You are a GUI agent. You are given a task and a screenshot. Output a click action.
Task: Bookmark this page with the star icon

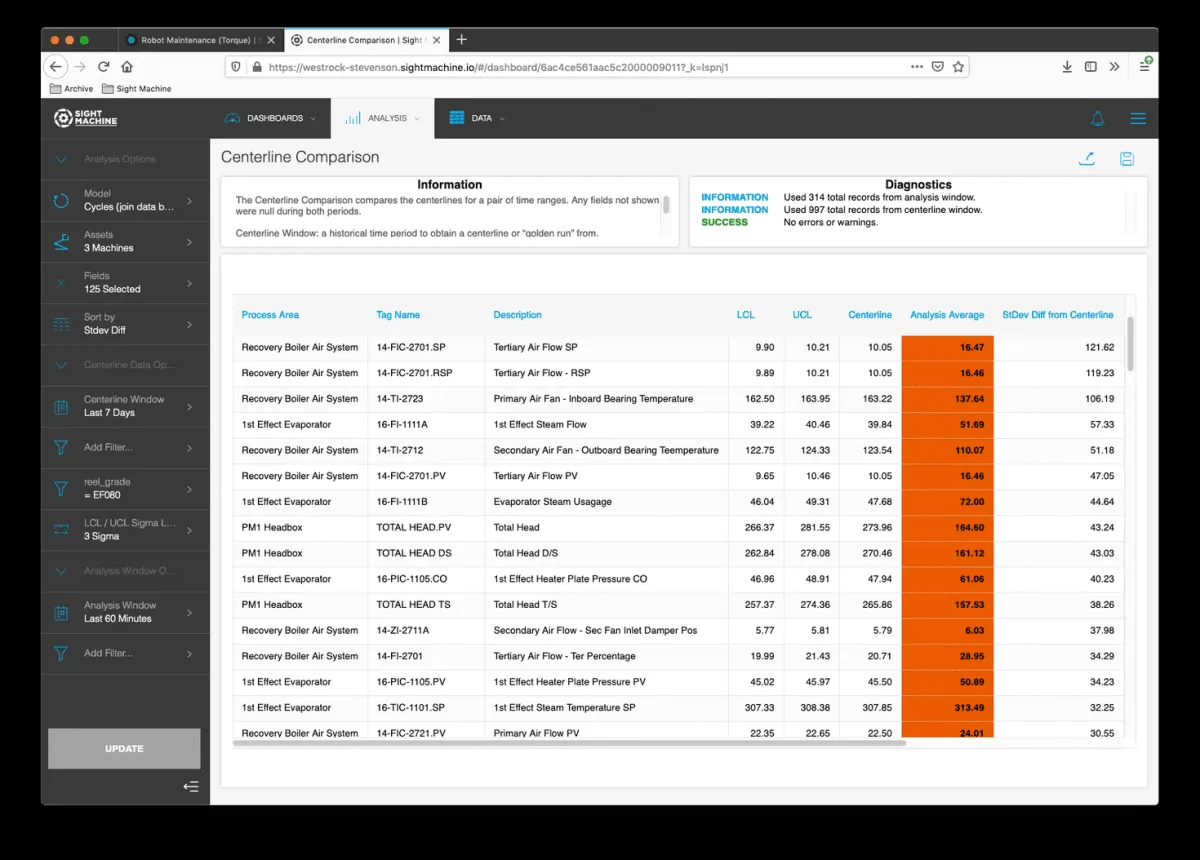[958, 67]
